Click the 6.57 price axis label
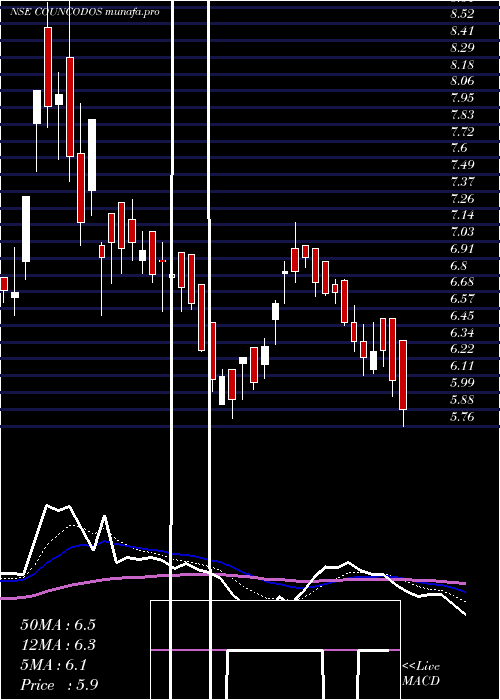The image size is (500, 700). click(462, 299)
